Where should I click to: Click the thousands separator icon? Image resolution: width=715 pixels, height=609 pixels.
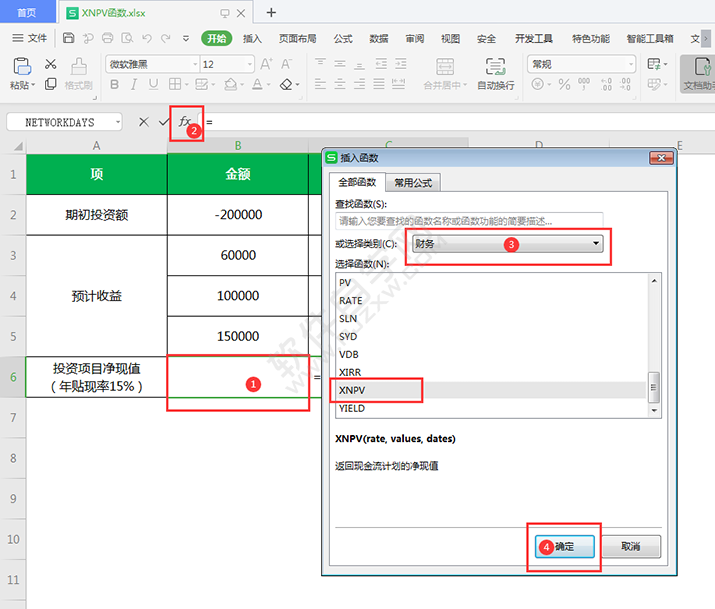(584, 84)
